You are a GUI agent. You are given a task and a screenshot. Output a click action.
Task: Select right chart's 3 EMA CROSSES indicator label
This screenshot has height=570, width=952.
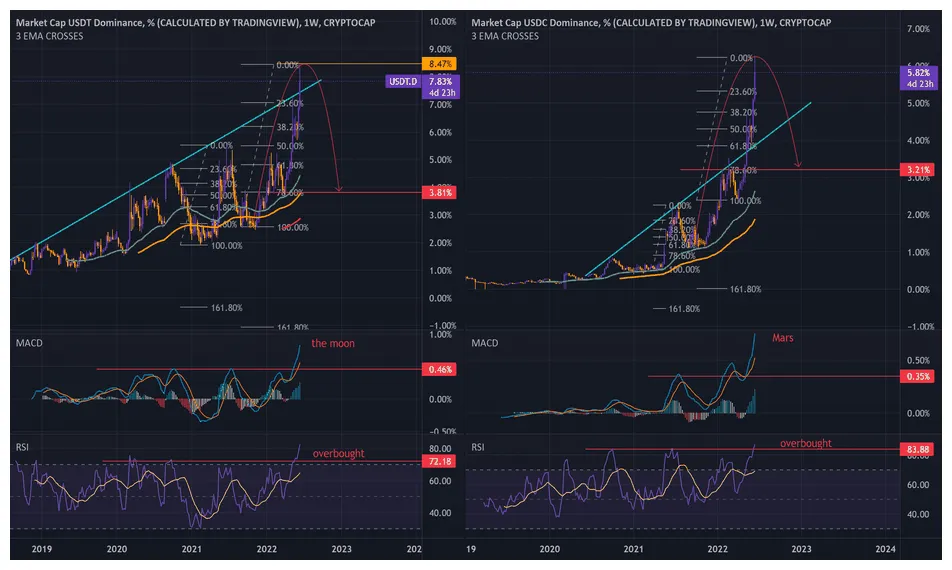[505, 36]
